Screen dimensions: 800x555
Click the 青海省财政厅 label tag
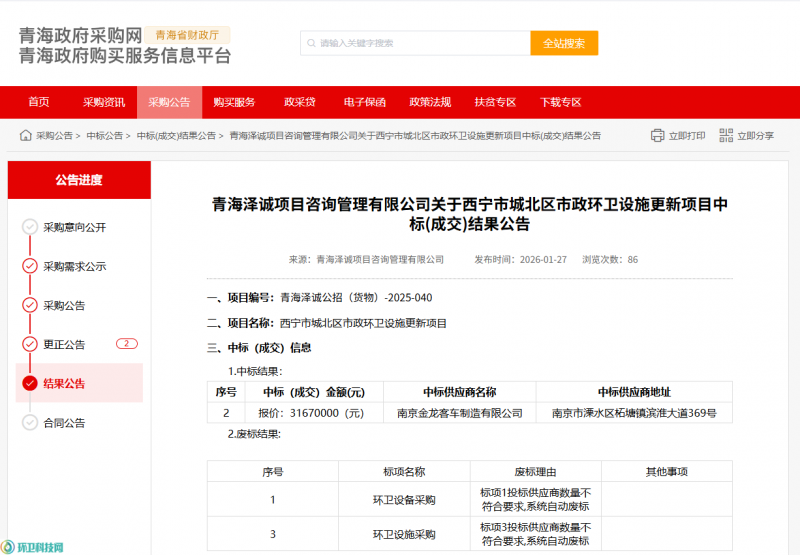(x=187, y=34)
